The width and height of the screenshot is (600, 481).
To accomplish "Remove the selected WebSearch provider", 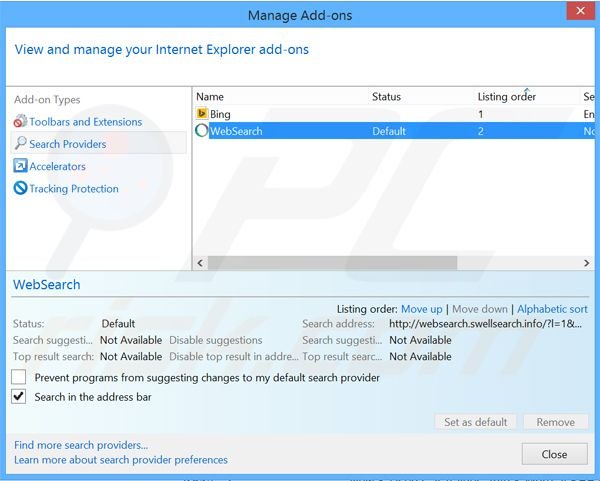I will point(555,422).
